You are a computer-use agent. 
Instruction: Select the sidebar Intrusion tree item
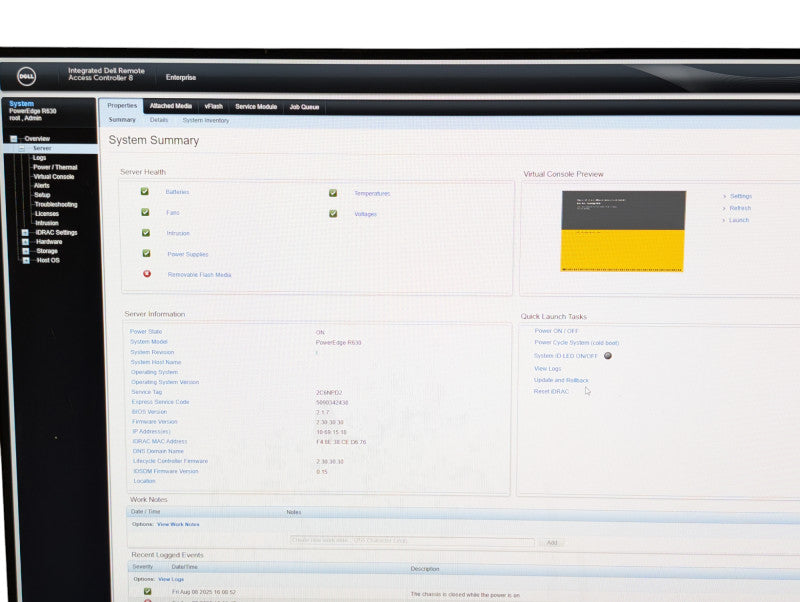(x=46, y=223)
